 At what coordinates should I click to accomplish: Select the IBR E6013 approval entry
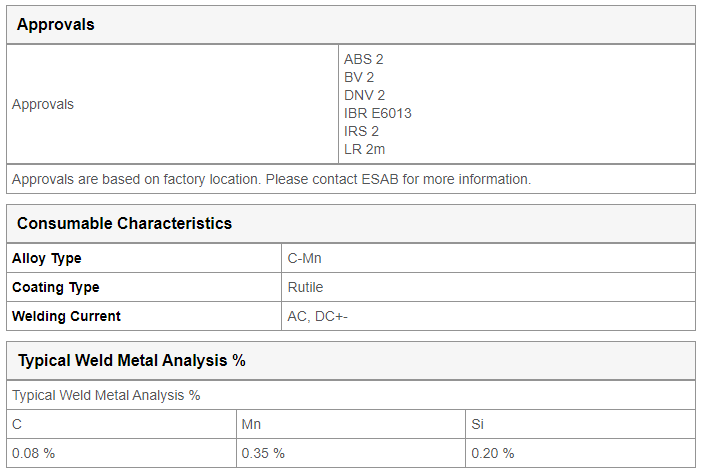pos(377,113)
